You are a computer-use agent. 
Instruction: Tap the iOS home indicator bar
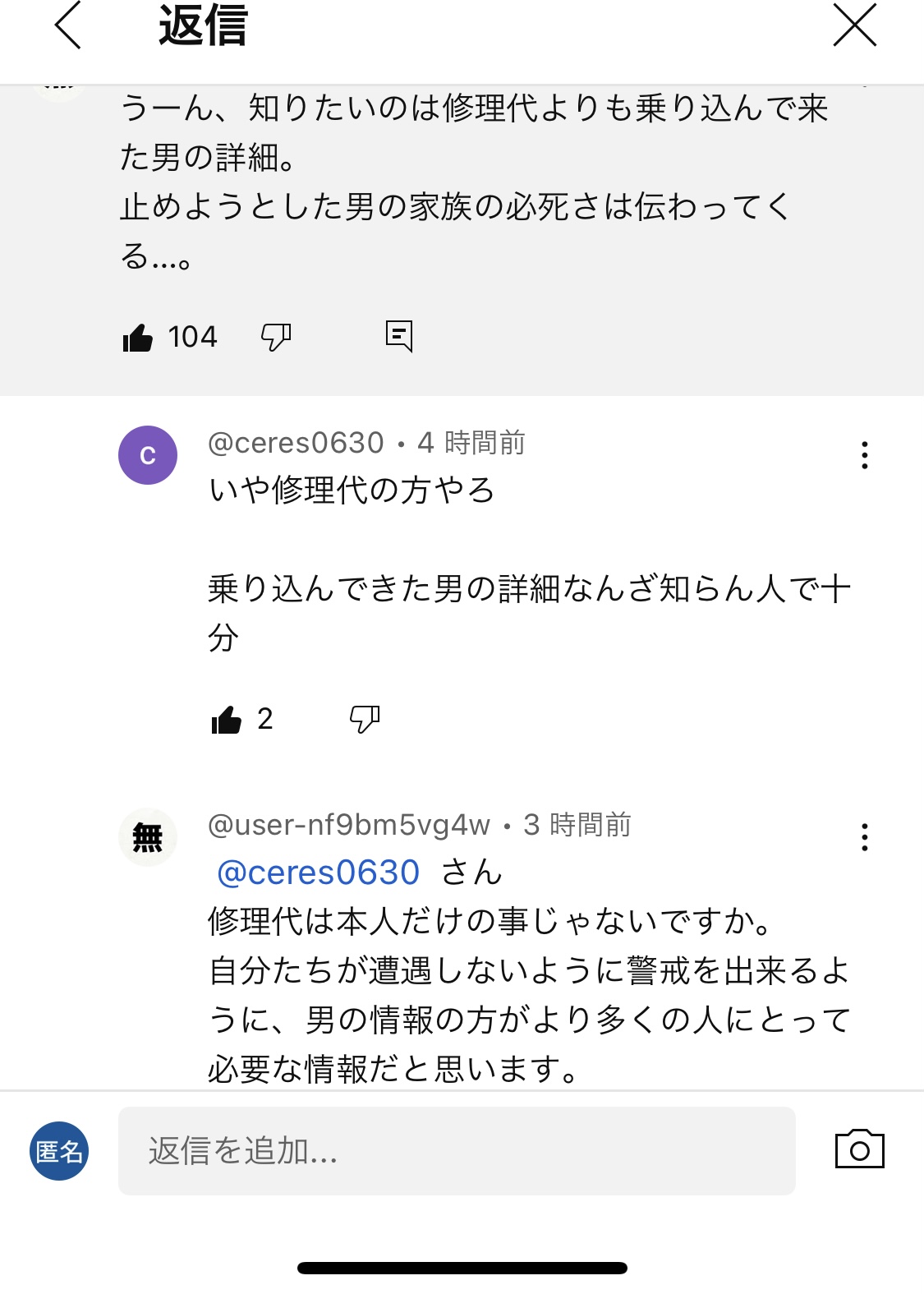point(462,1268)
